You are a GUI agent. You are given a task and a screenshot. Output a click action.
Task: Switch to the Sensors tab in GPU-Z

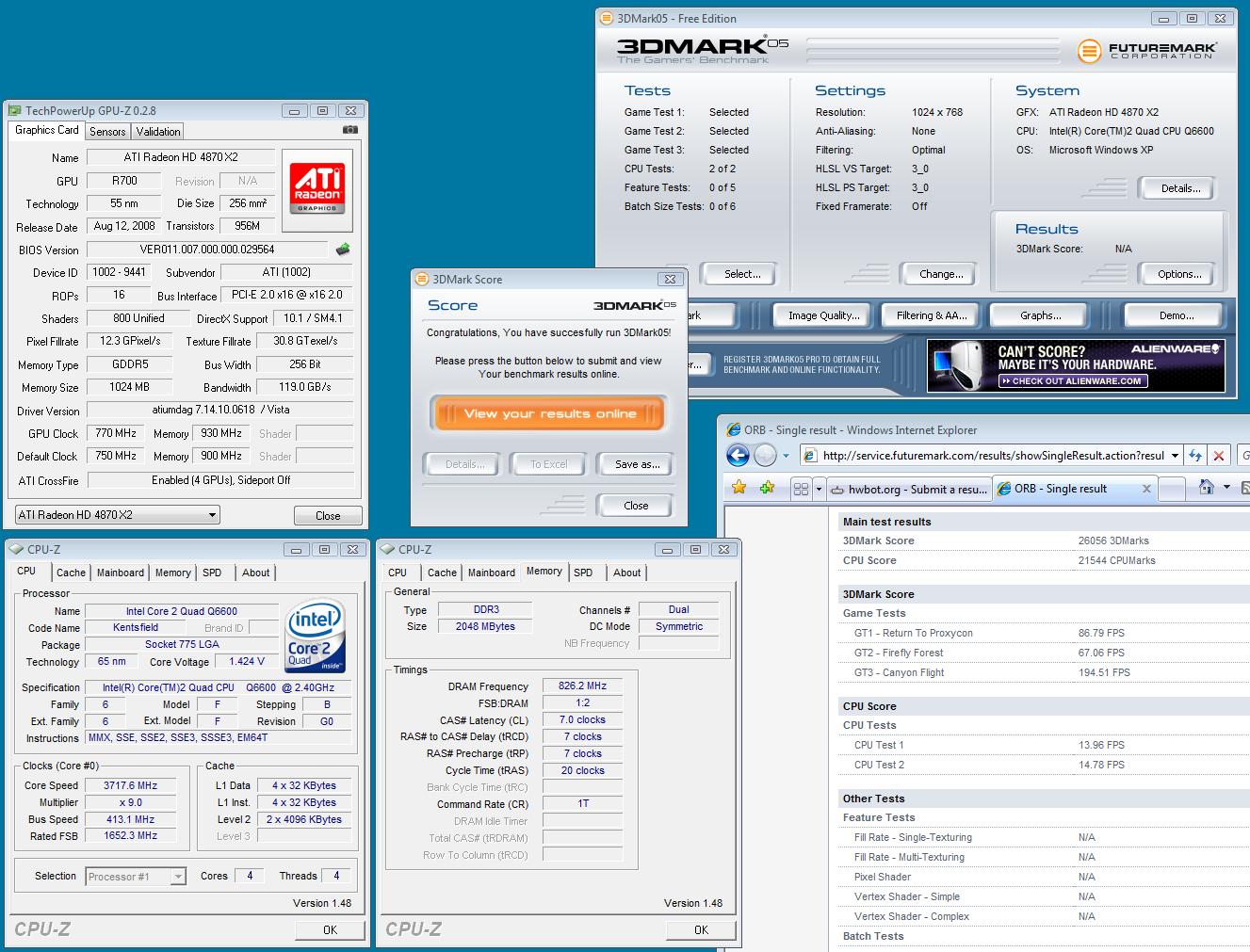pos(107,132)
